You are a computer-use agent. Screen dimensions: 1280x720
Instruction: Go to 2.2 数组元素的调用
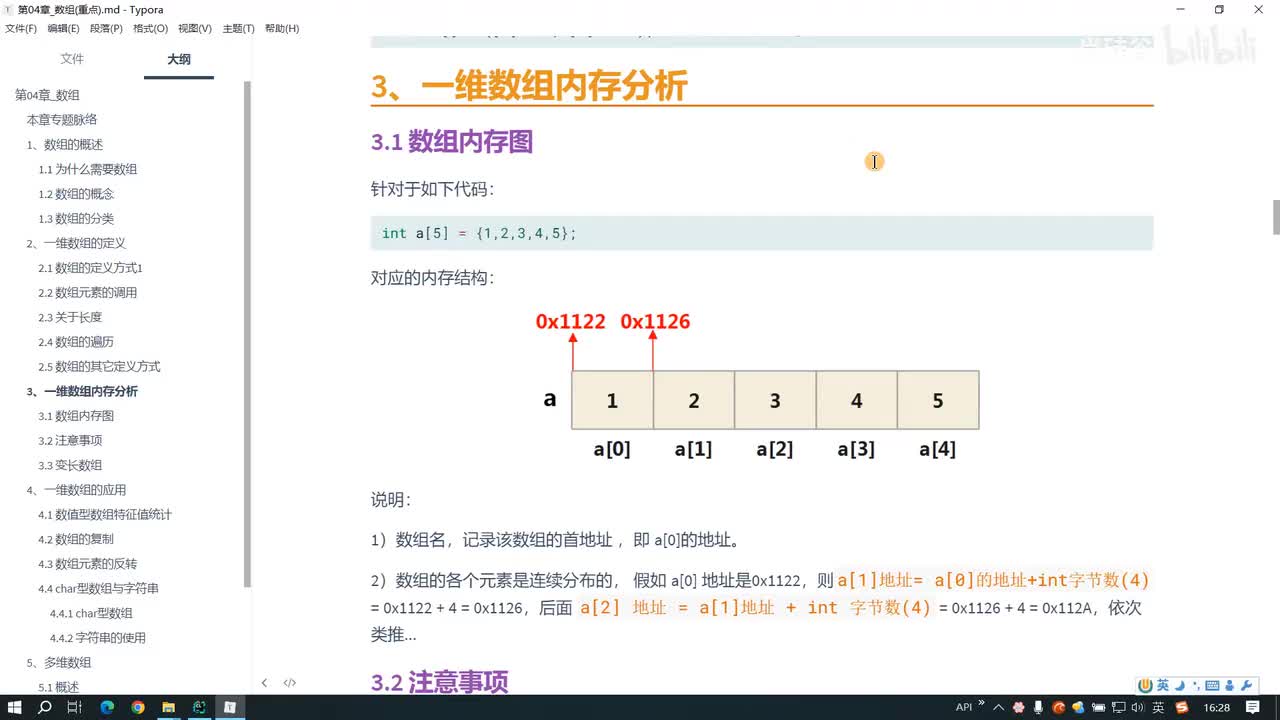(x=88, y=293)
